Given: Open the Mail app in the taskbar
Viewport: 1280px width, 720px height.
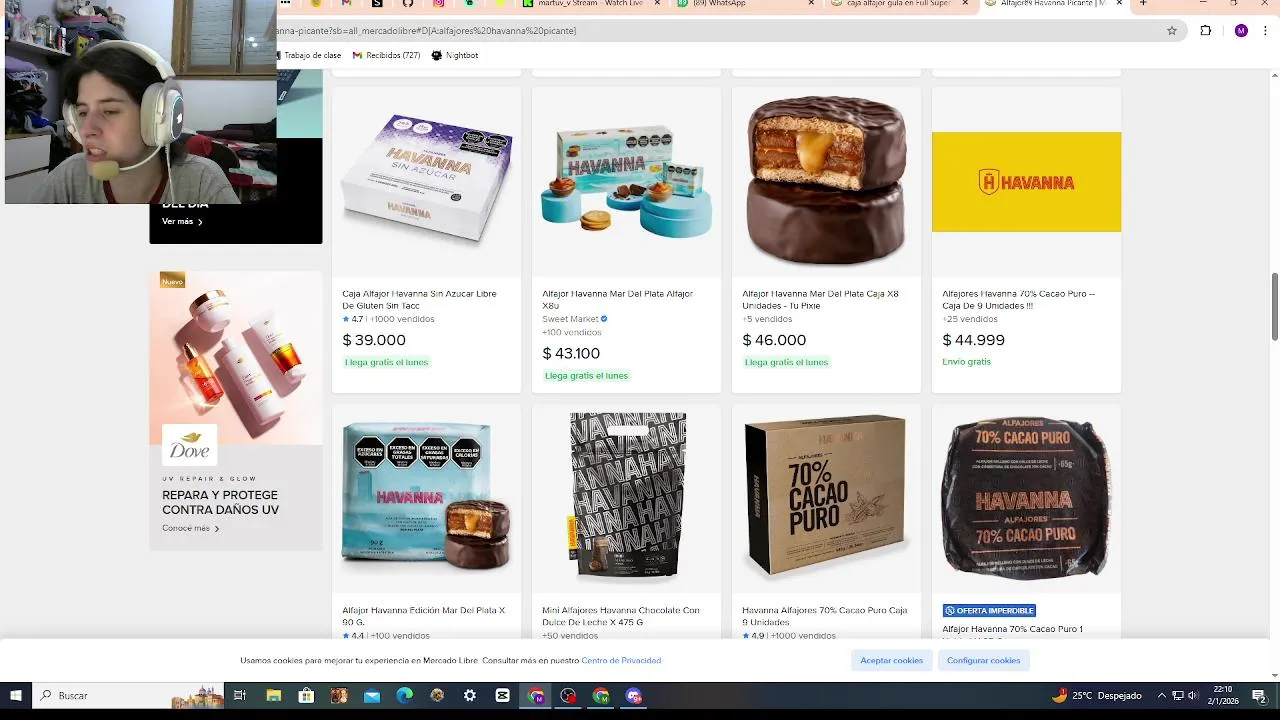Looking at the screenshot, I should (372, 696).
